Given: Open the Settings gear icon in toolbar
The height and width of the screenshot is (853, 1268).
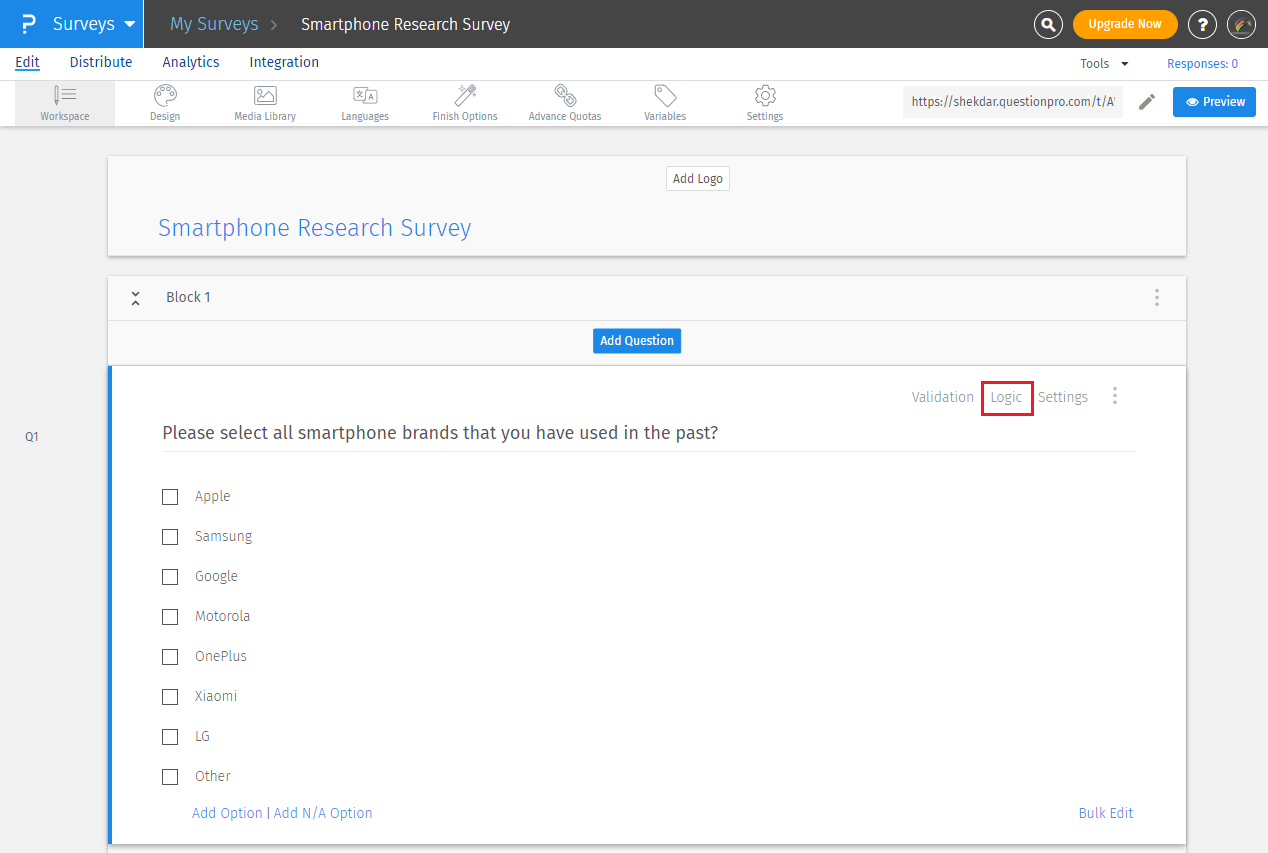Looking at the screenshot, I should [x=765, y=96].
